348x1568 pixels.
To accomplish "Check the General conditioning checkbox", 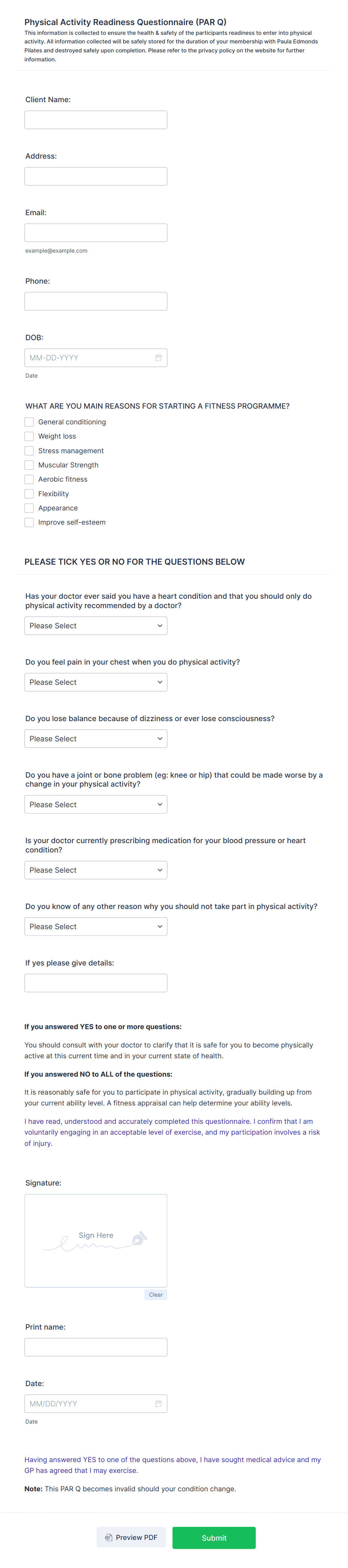I will 28,421.
